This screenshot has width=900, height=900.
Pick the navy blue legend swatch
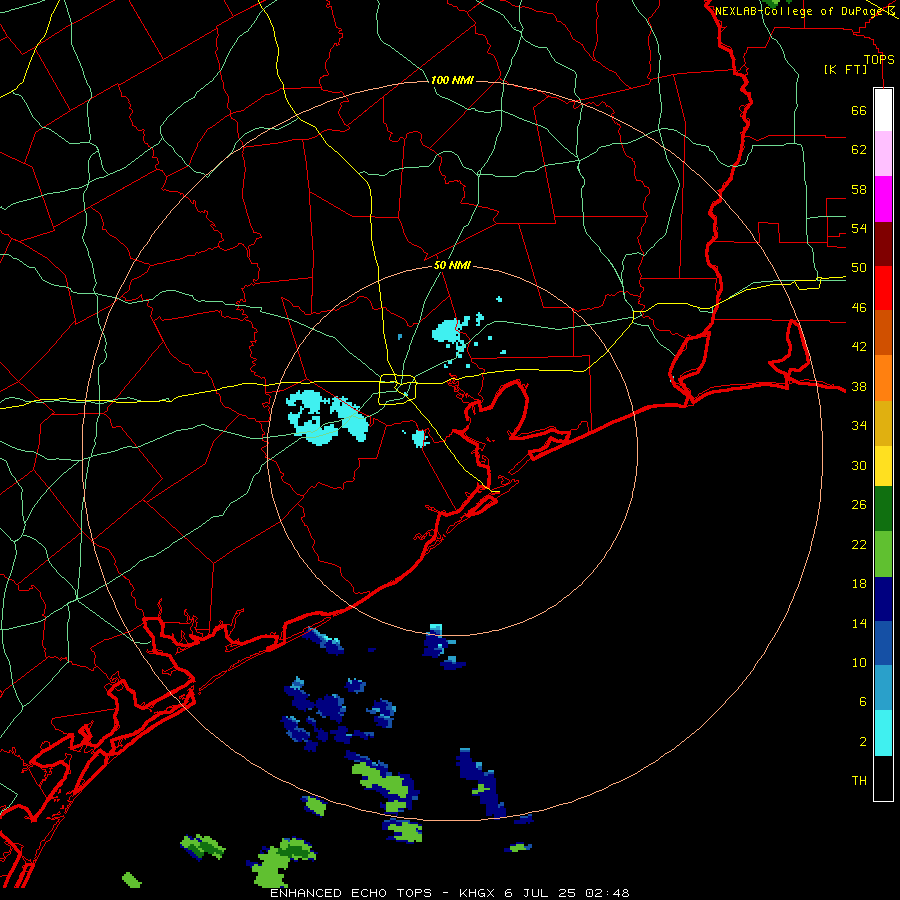coord(883,599)
